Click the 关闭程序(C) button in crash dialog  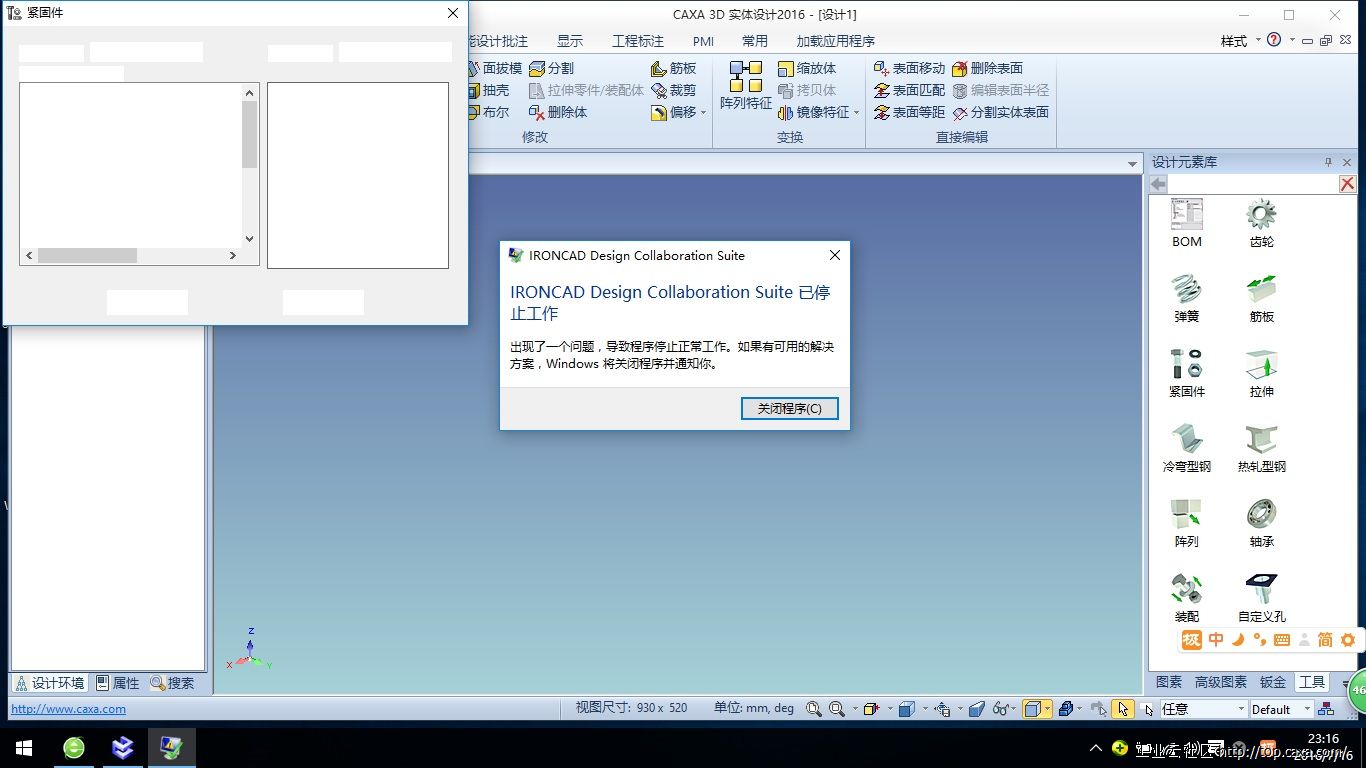click(x=789, y=408)
